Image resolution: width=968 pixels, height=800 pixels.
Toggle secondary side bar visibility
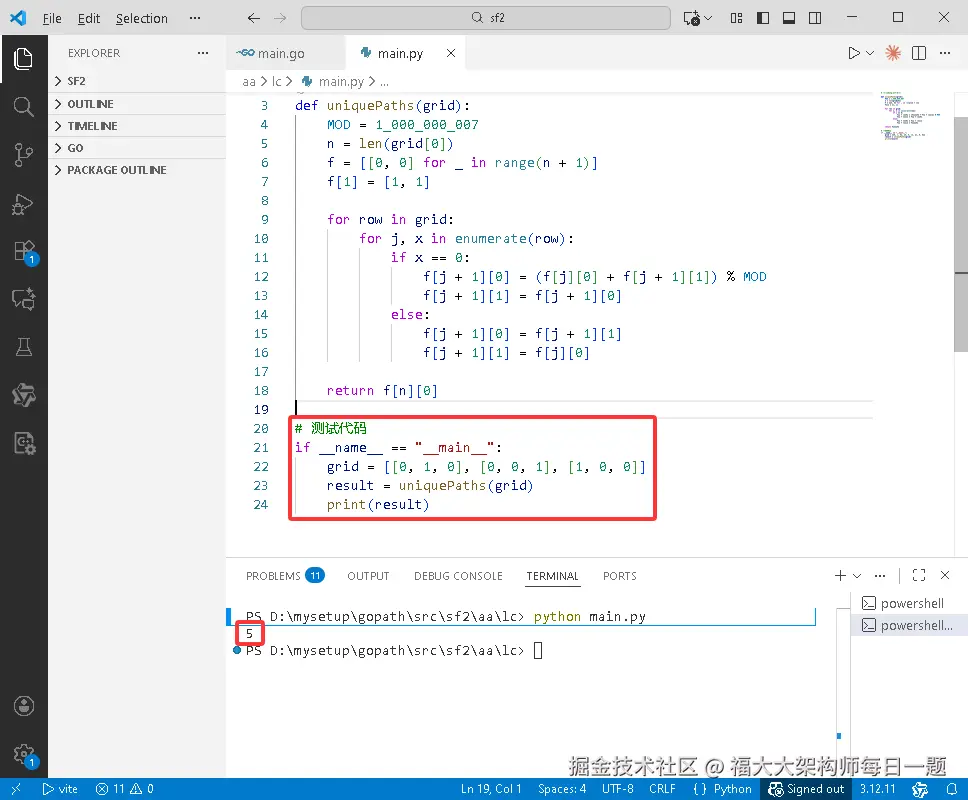(815, 18)
